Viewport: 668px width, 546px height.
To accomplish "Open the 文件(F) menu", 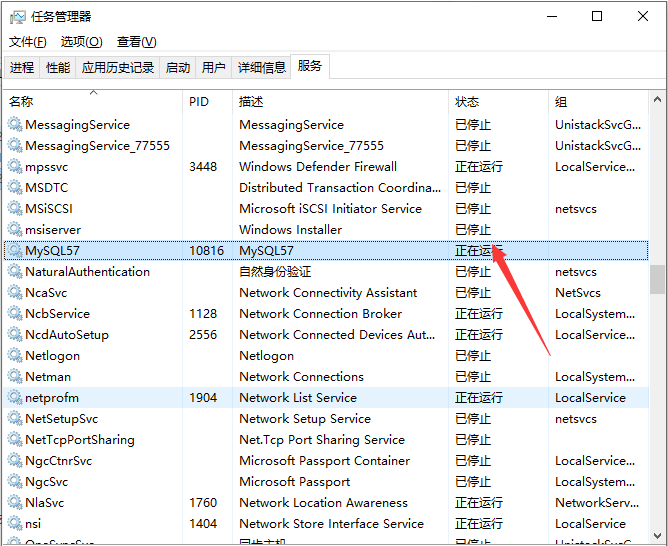I will click(28, 42).
